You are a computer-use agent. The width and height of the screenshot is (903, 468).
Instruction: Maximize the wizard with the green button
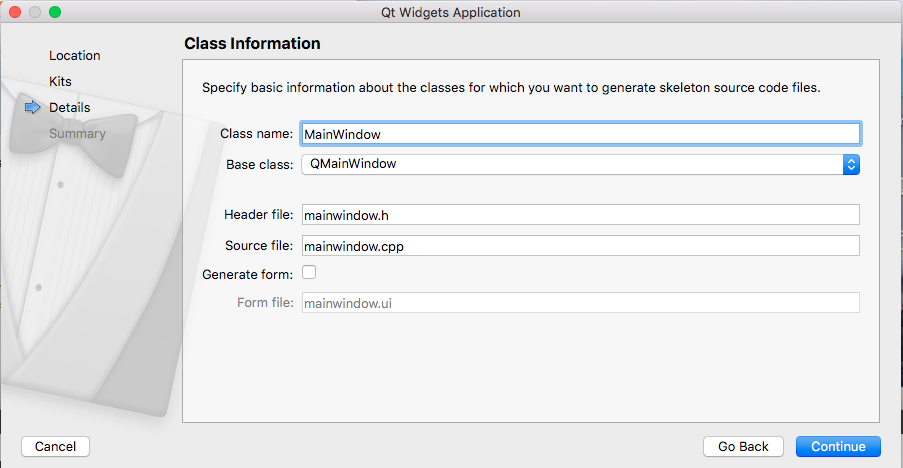tap(55, 12)
